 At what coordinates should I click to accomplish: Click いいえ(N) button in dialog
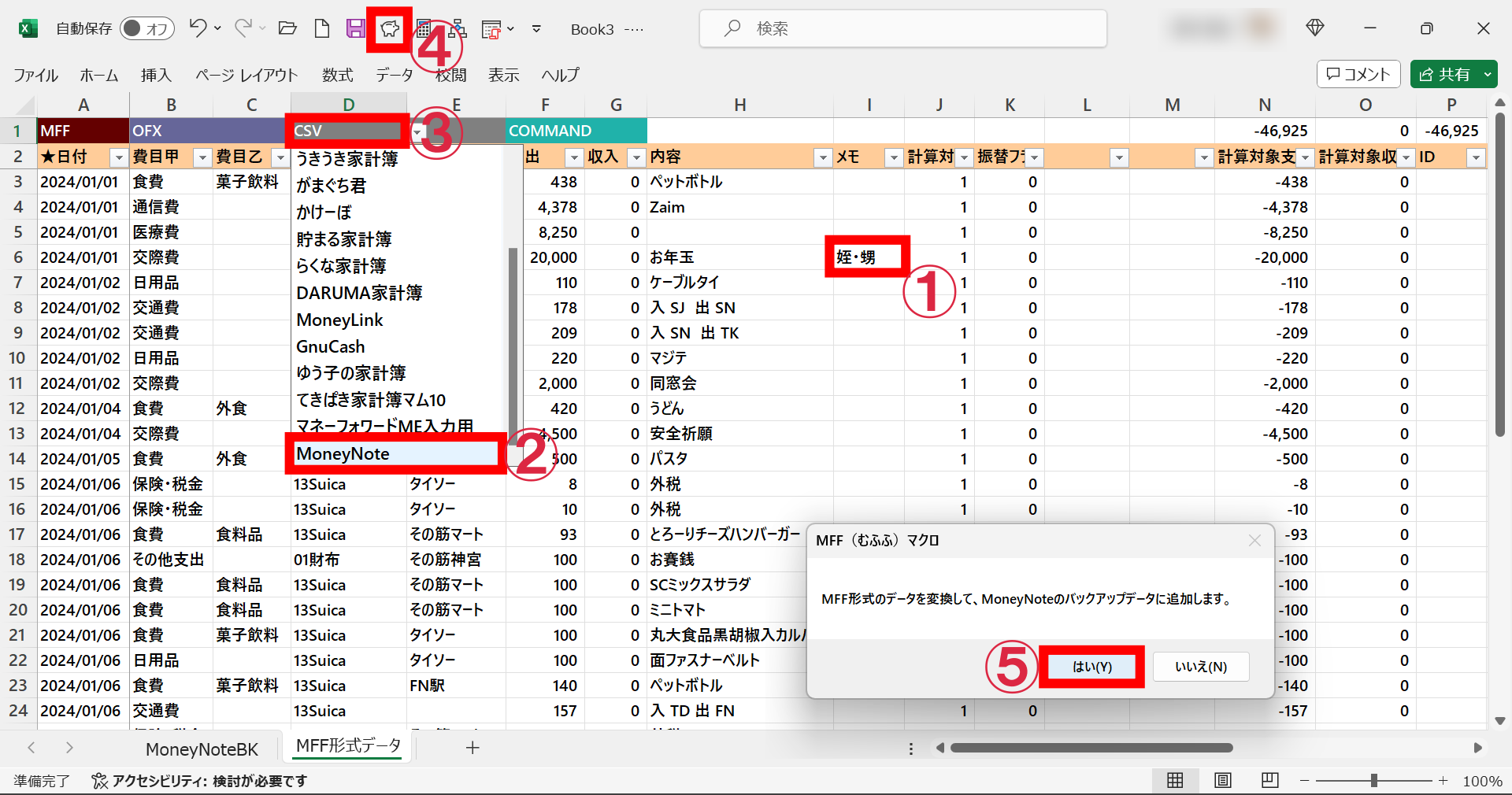pos(1201,667)
